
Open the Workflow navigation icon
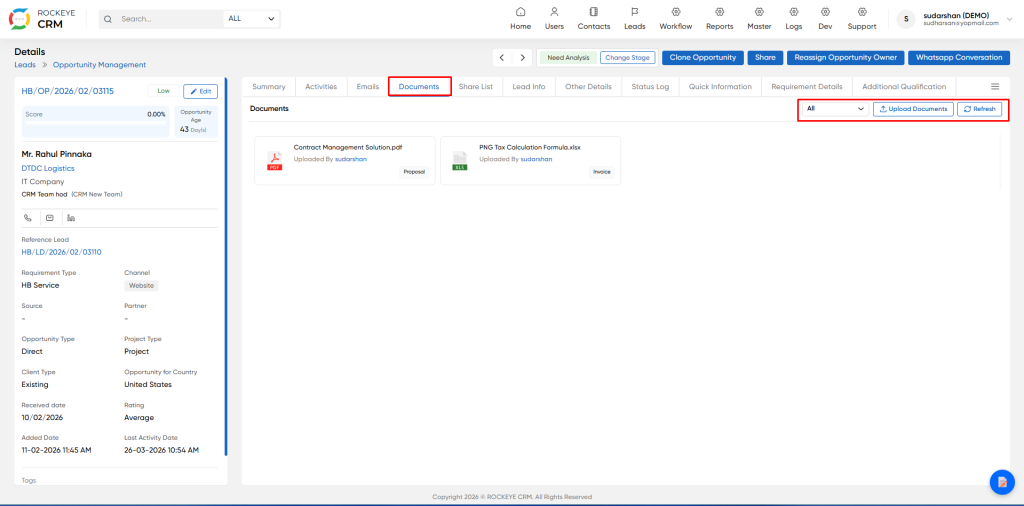pos(675,12)
